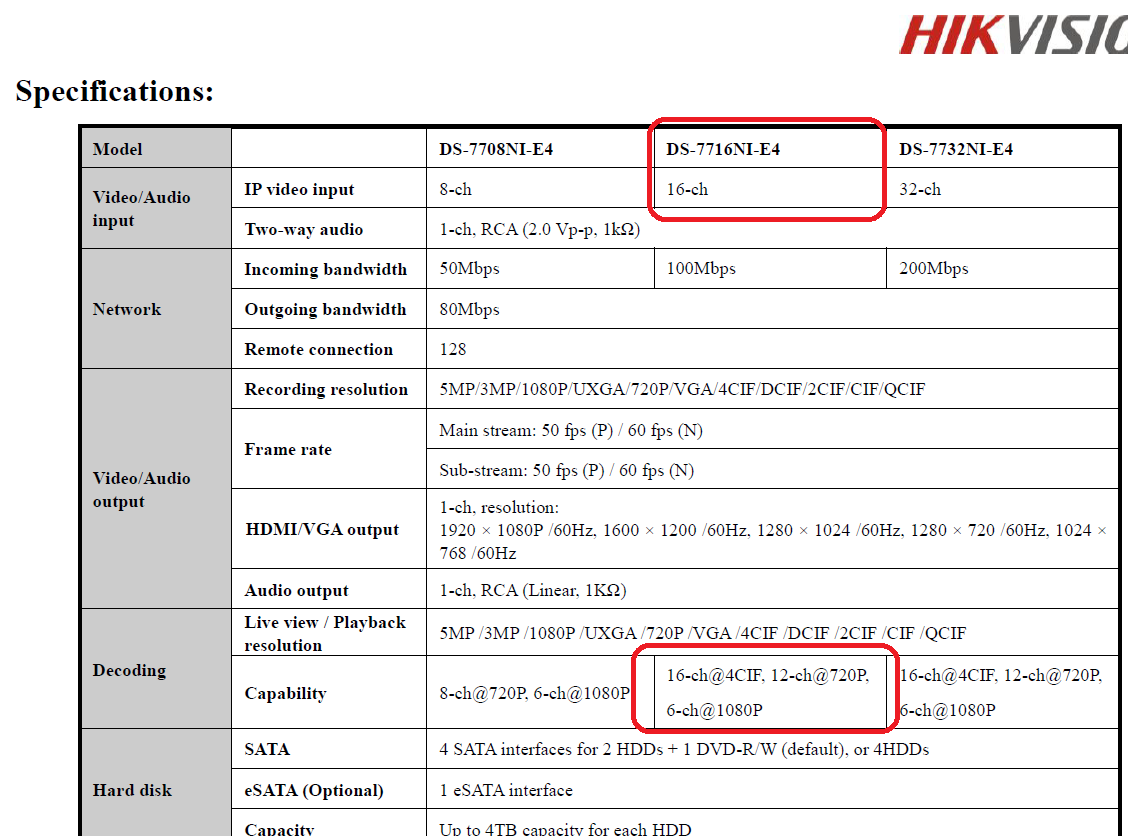Select DS-7716NI-E4 capability '16-ch@4CIF, 12-ch@720P'

point(768,676)
